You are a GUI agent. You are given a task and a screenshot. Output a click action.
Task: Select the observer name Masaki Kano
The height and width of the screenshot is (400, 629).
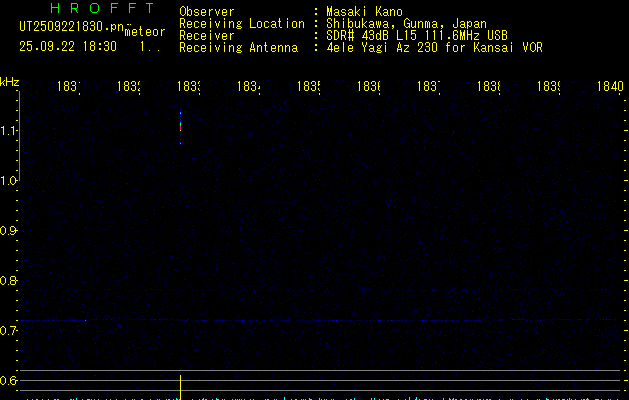(x=364, y=11)
